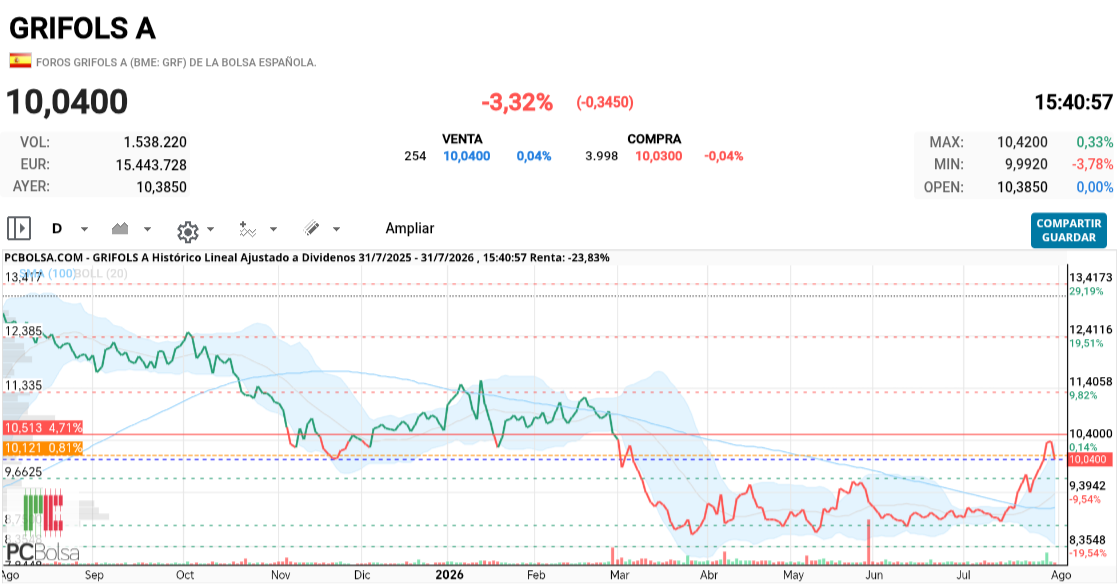
Task: Click the COMPRA column heading
Action: tap(654, 139)
